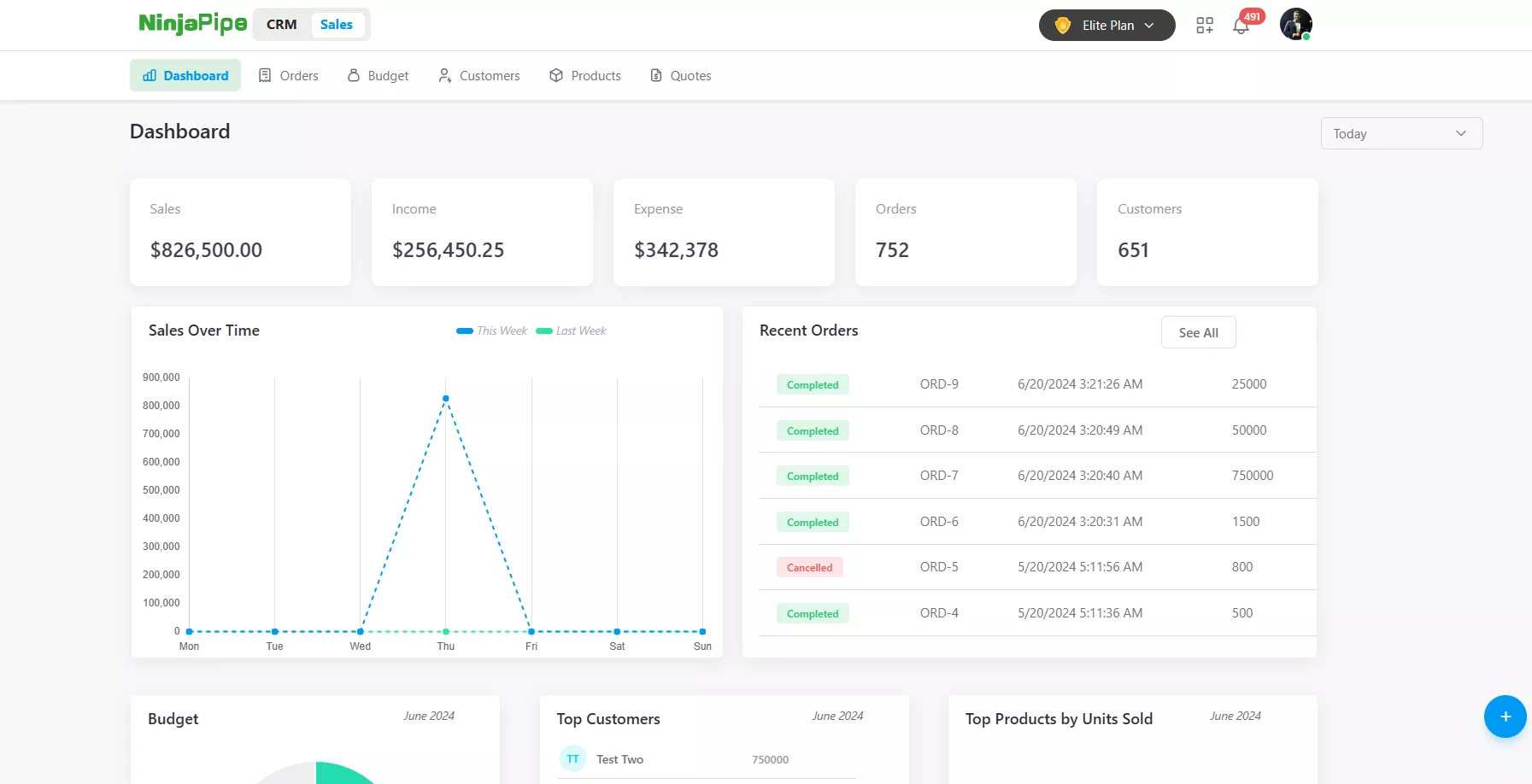Click the Thursday peak point on chart
The width and height of the screenshot is (1532, 784).
click(445, 399)
